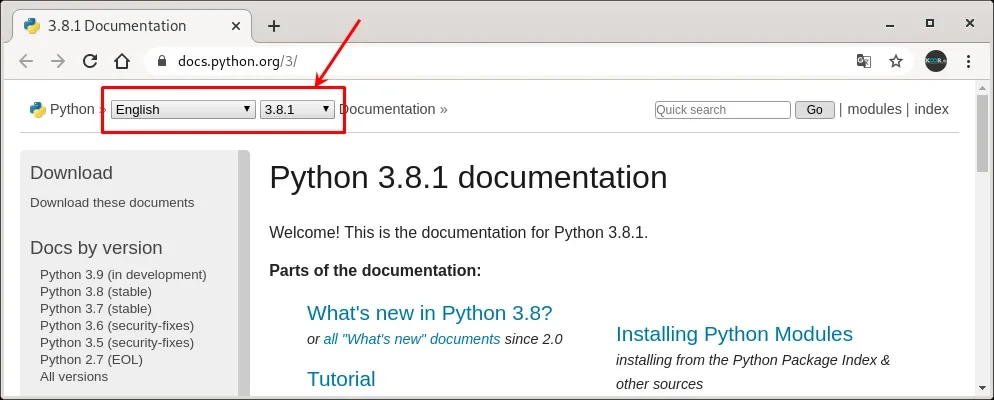Open the index link

931,109
